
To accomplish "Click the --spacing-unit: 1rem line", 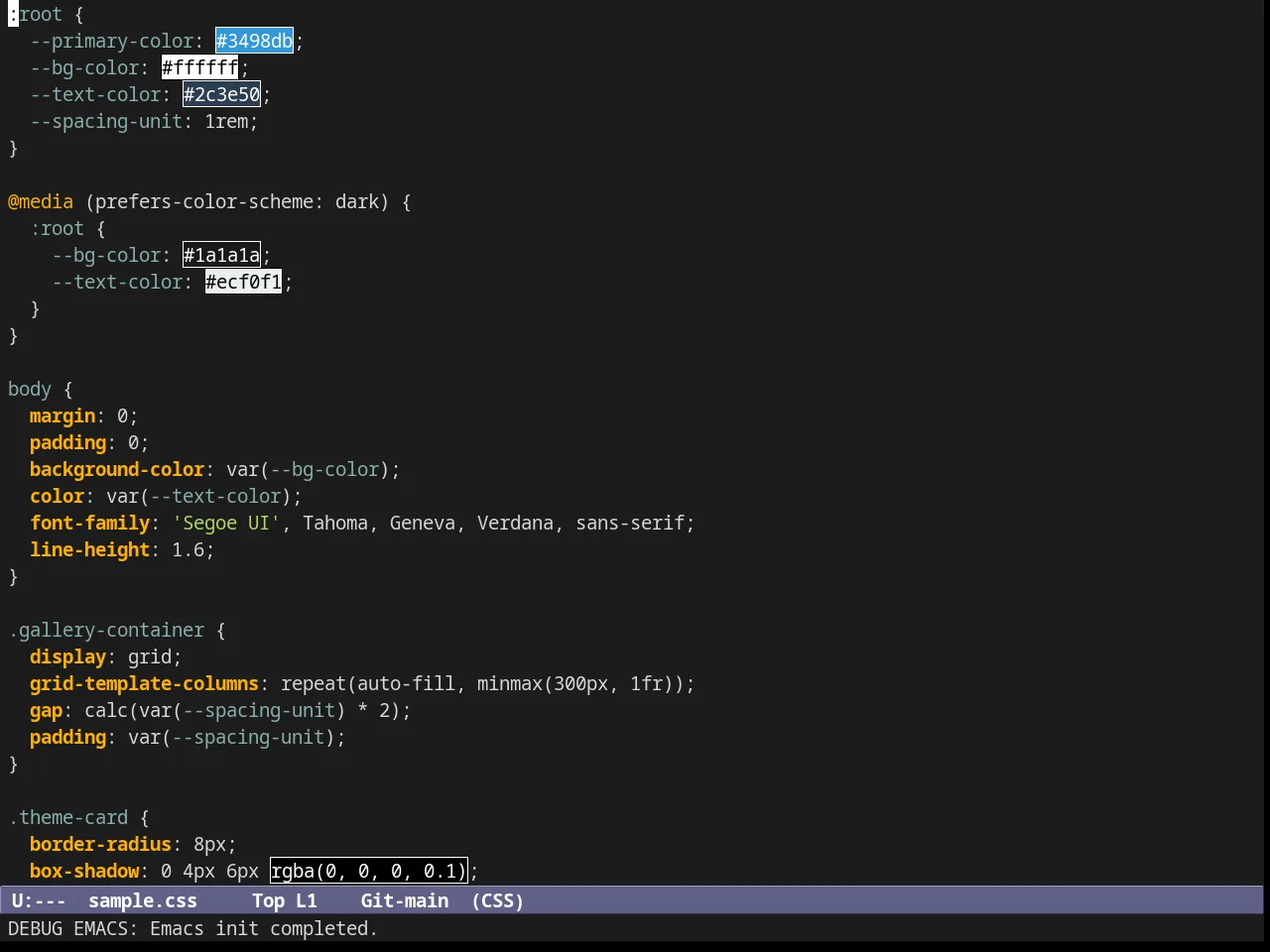I will (144, 121).
